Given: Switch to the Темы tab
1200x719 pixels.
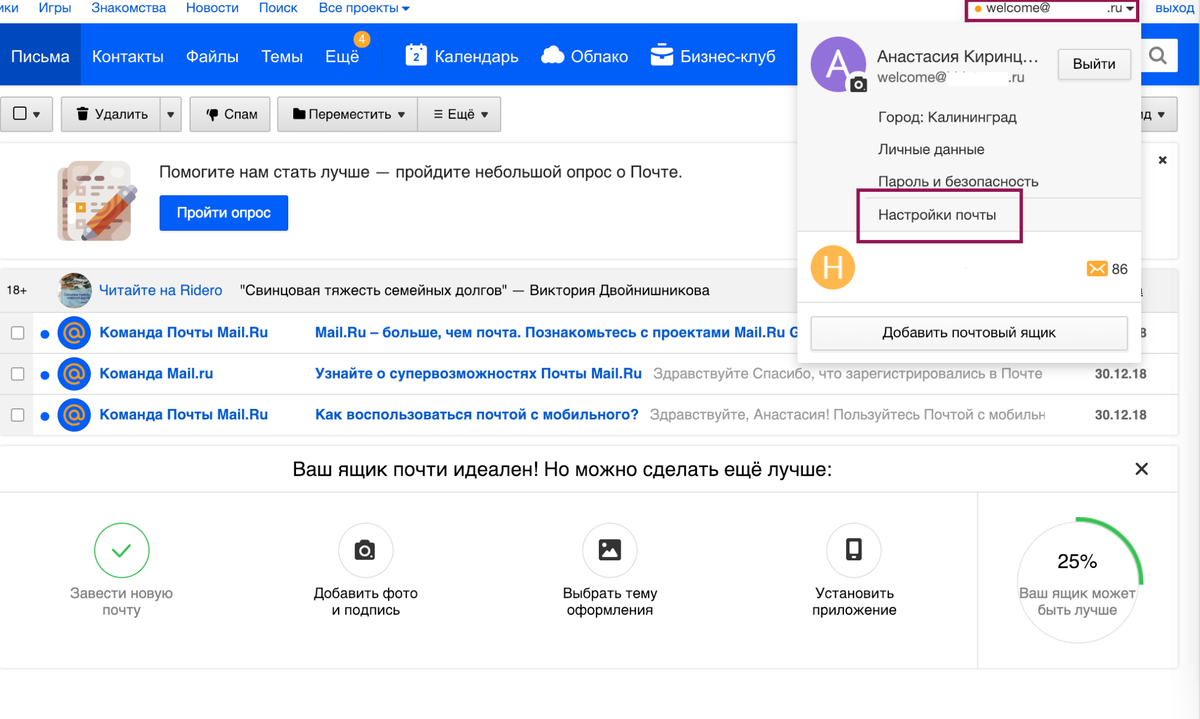Looking at the screenshot, I should 282,56.
